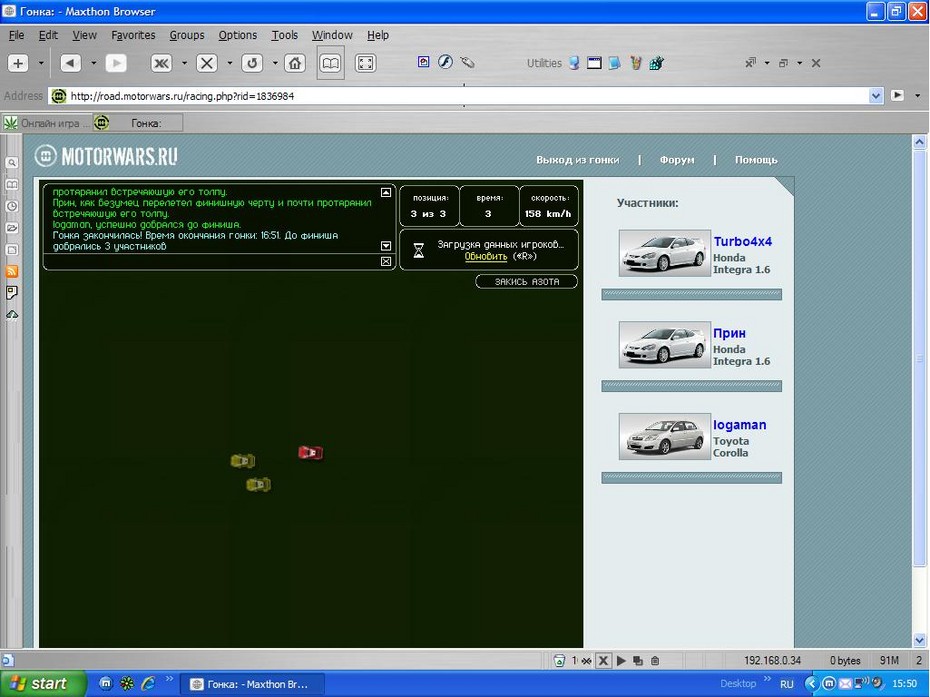Image resolution: width=930 pixels, height=697 pixels.
Task: Click the New Tab plus button
Action: pyautogui.click(x=18, y=63)
